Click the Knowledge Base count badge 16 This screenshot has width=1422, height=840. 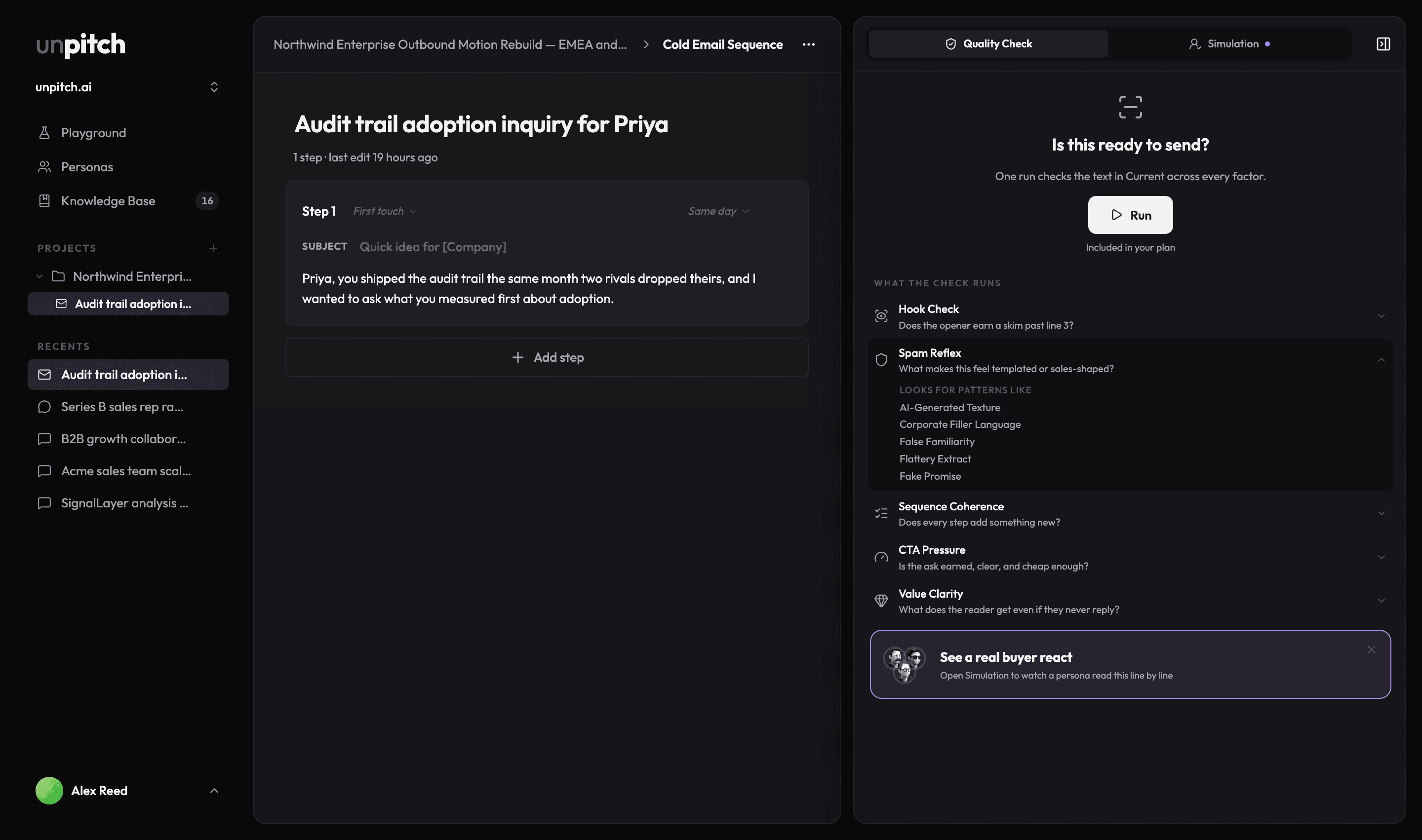(207, 201)
